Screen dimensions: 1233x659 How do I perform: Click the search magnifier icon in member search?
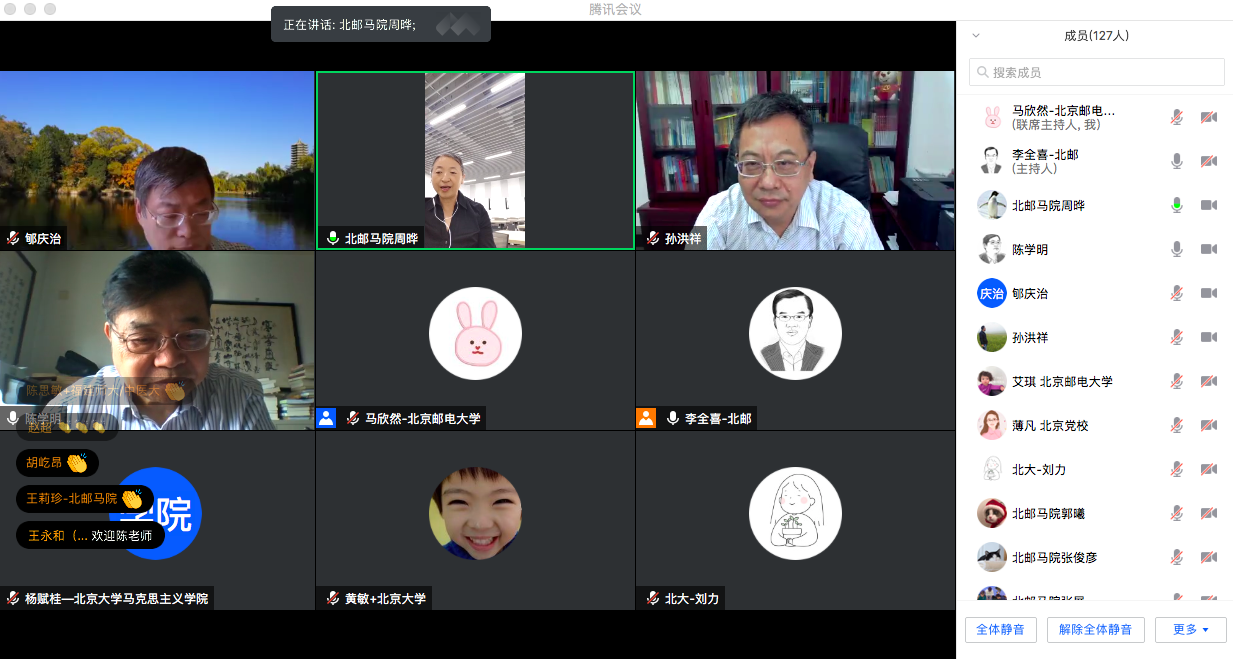coord(983,72)
